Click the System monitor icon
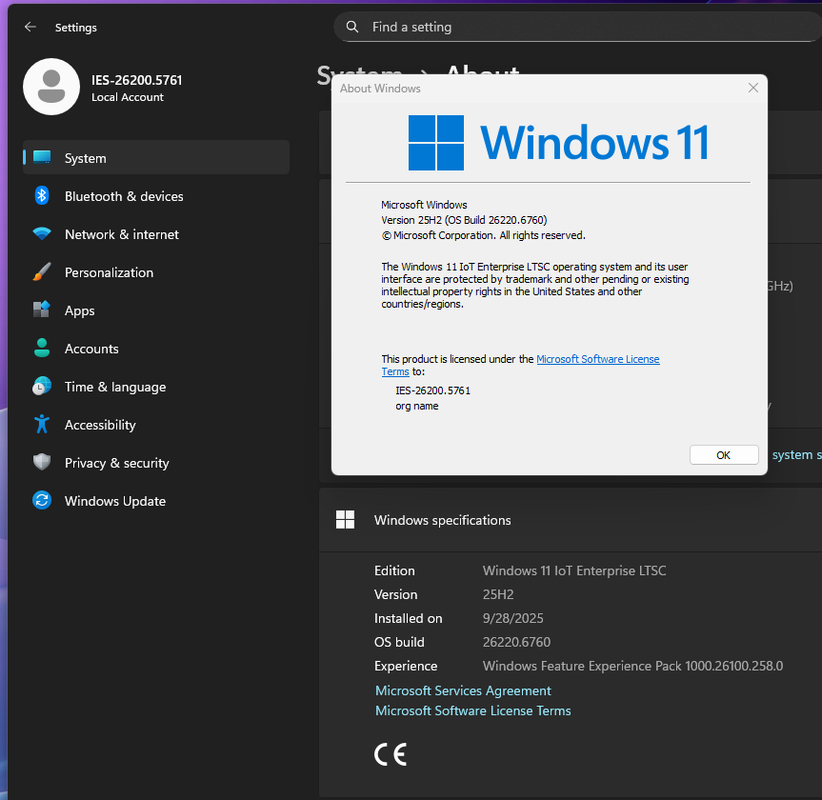The image size is (822, 800). coord(42,157)
